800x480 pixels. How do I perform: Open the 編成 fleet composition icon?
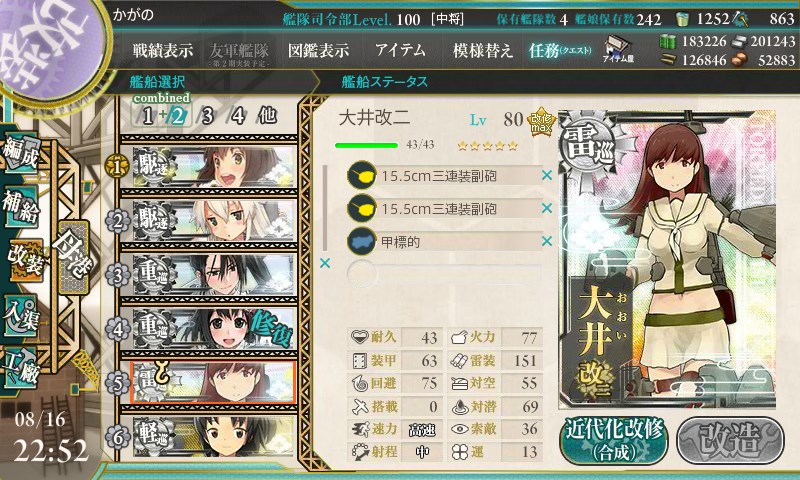21,154
